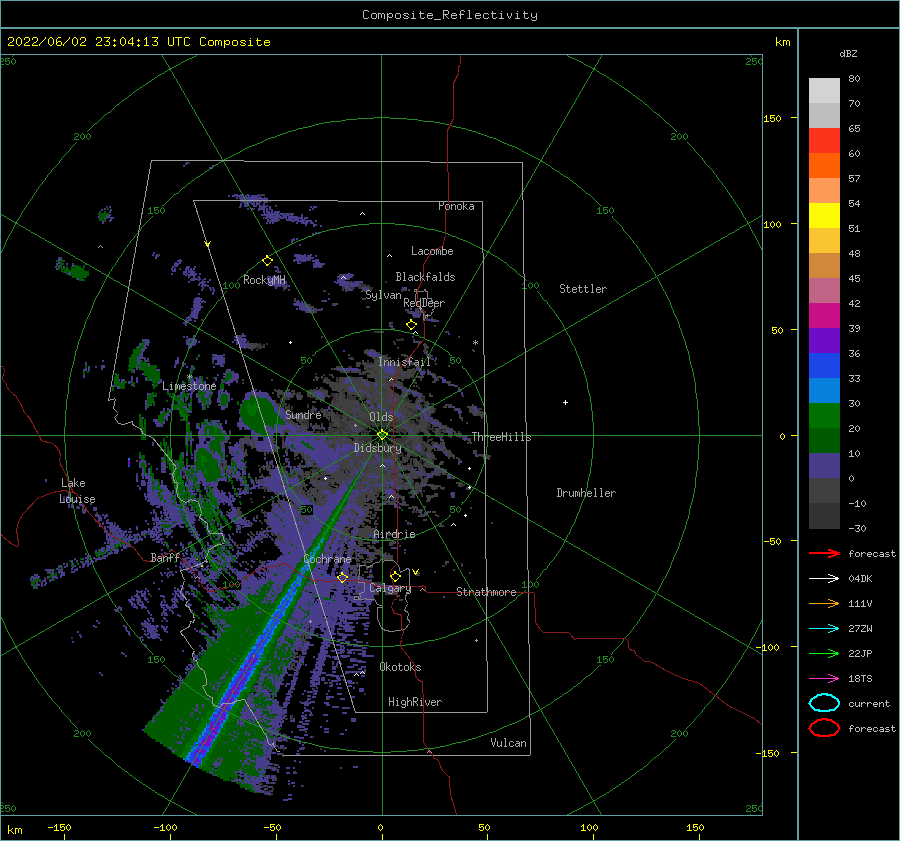Click the ThreeHills city label
The width and height of the screenshot is (900, 841).
[x=501, y=437]
